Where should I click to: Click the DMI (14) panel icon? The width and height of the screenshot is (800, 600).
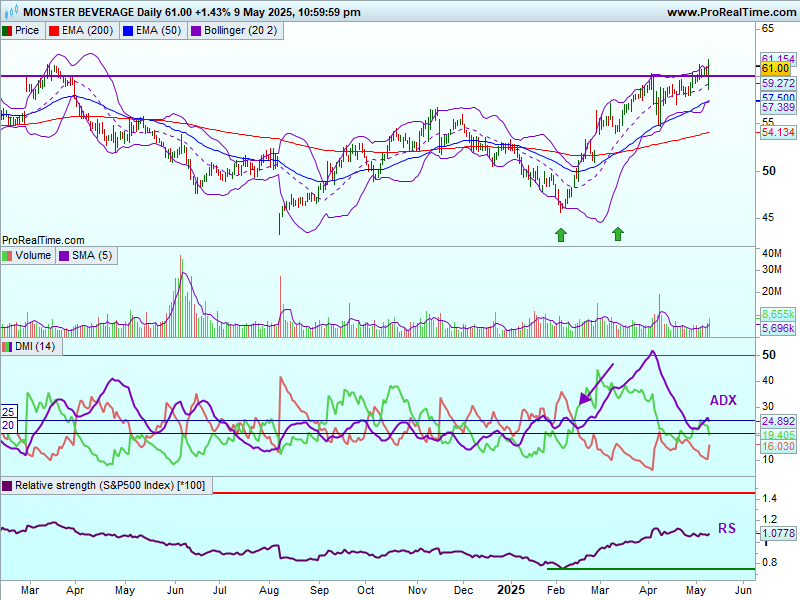pos(7,346)
